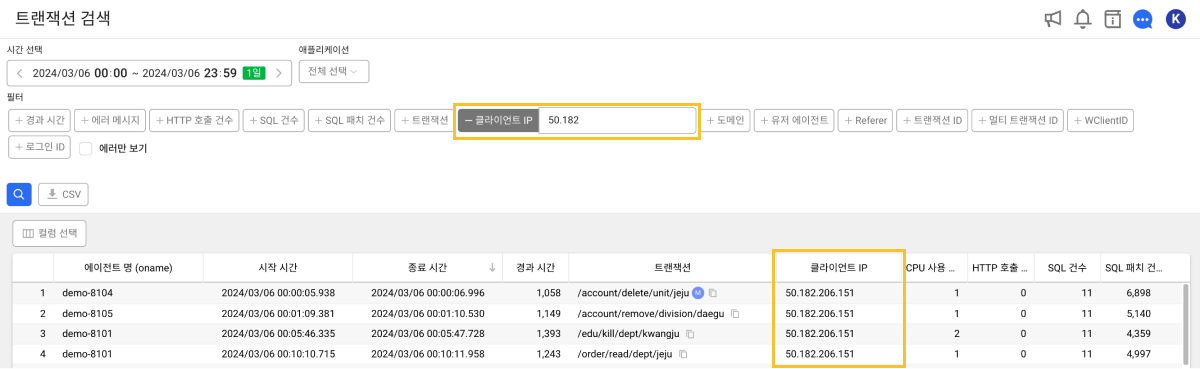Add the HTTP 호출 건수 filter
Image resolution: width=1200 pixels, height=369 pixels.
coord(195,120)
